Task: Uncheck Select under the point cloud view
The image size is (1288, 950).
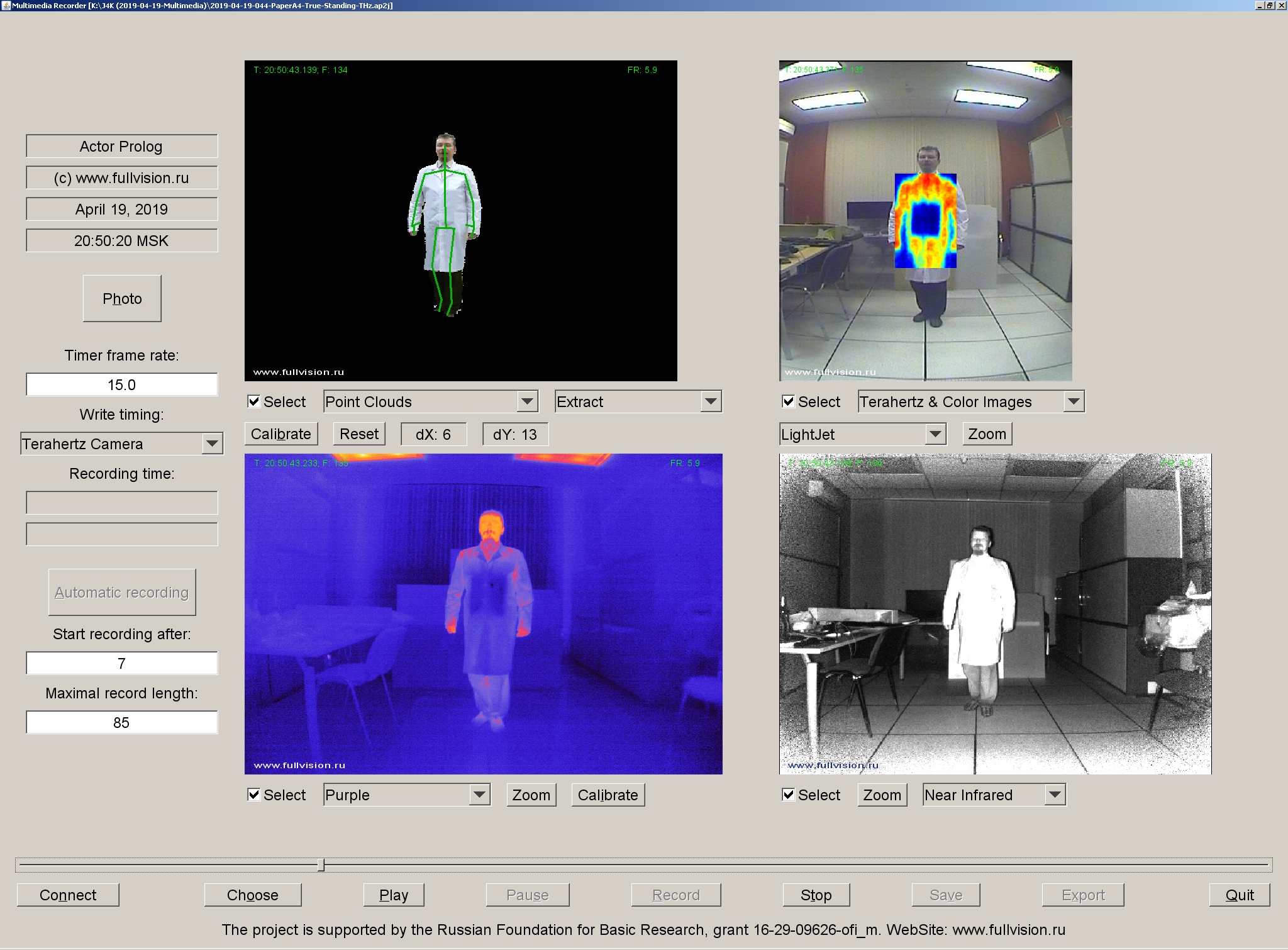Action: click(254, 401)
